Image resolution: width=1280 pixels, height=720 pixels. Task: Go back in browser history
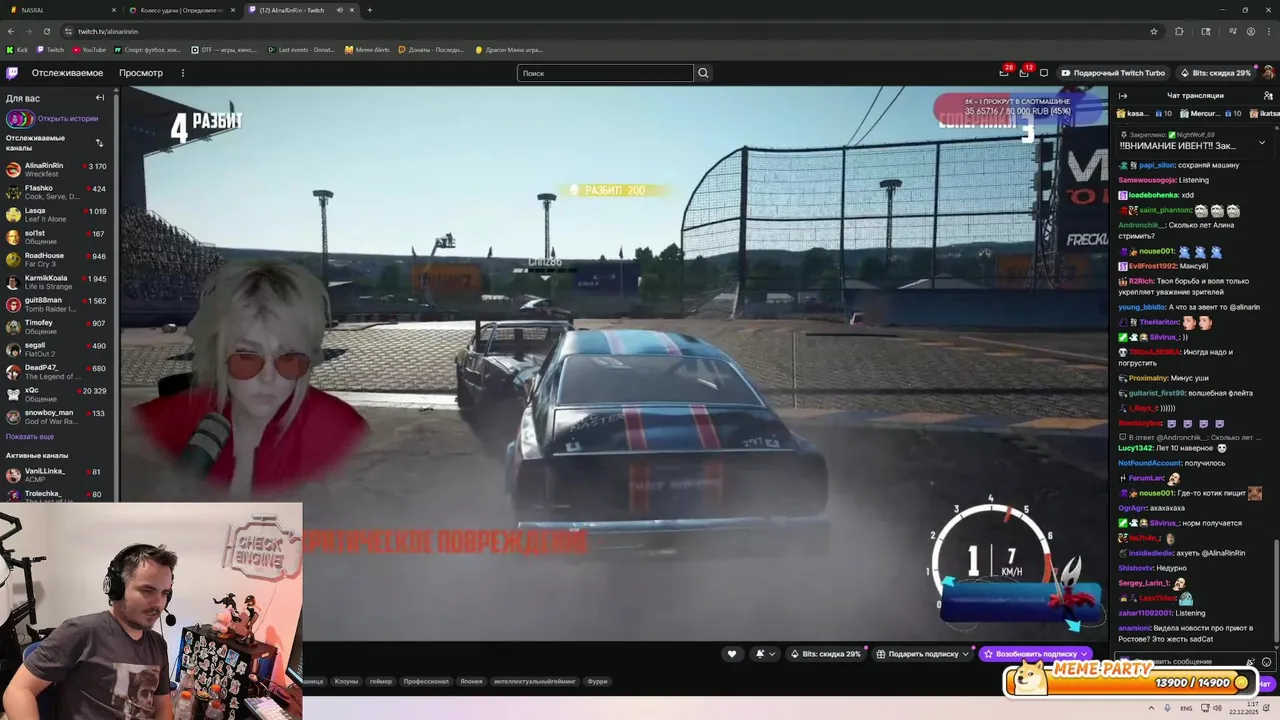(11, 31)
